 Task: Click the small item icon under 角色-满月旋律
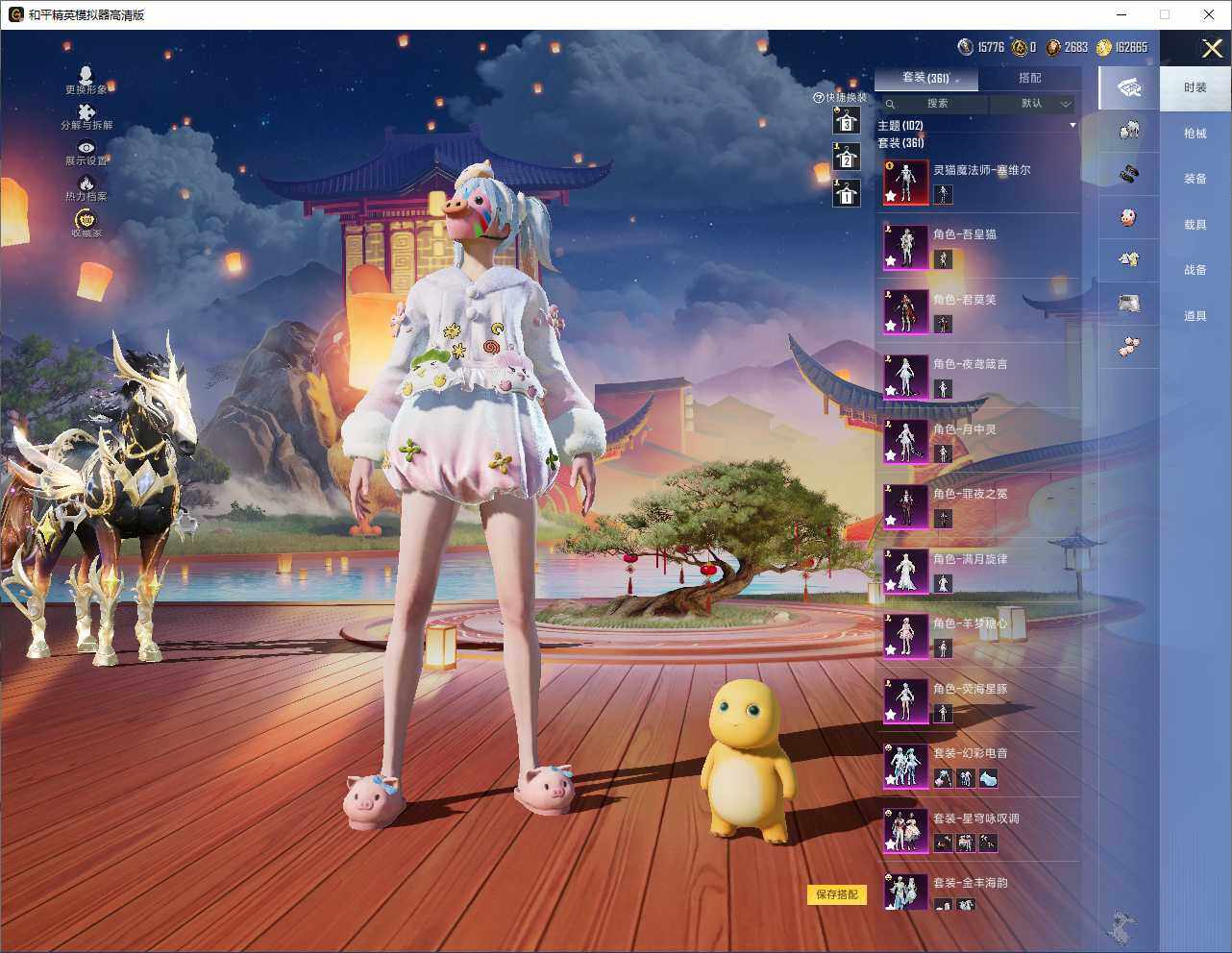coord(943,584)
